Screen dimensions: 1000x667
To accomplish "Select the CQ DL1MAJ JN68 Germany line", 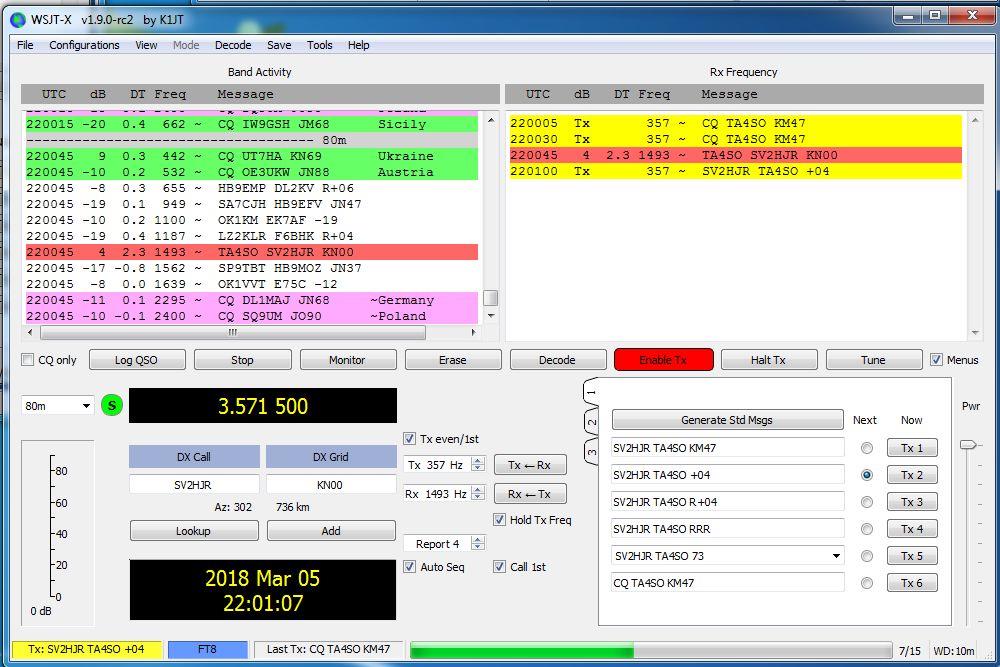I will click(252, 300).
